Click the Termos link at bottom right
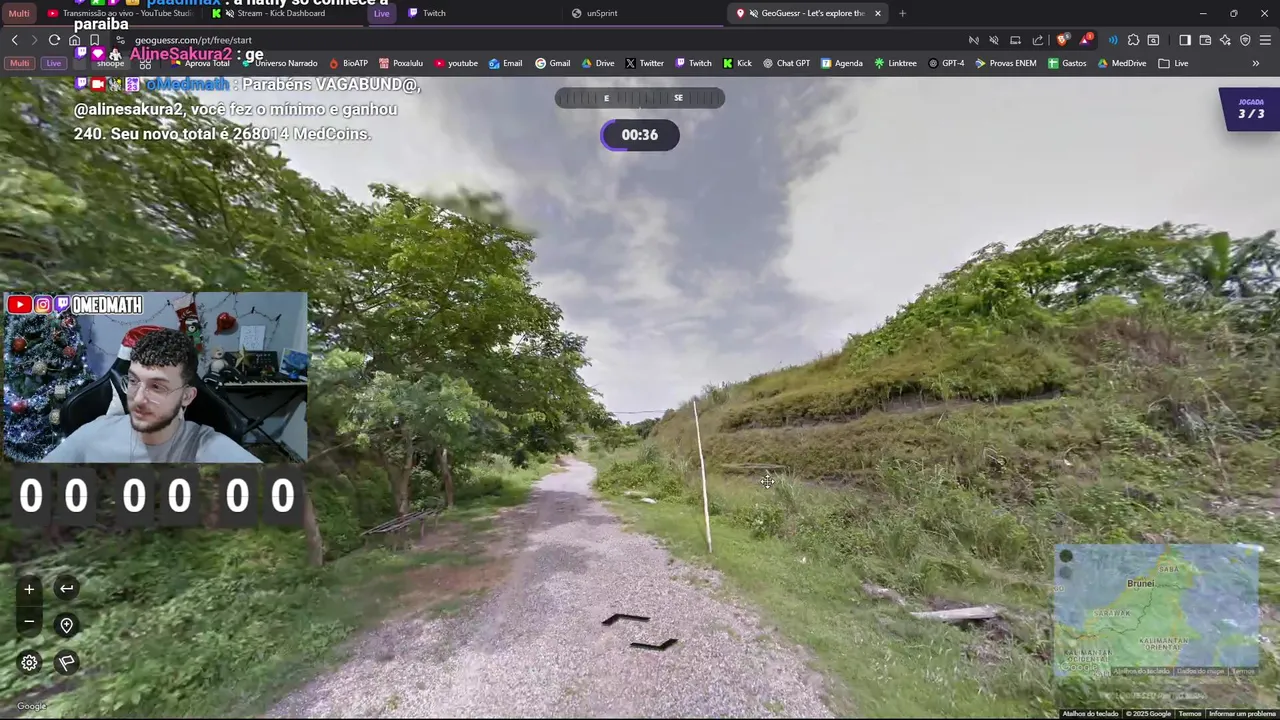This screenshot has height=720, width=1280. pos(1189,713)
